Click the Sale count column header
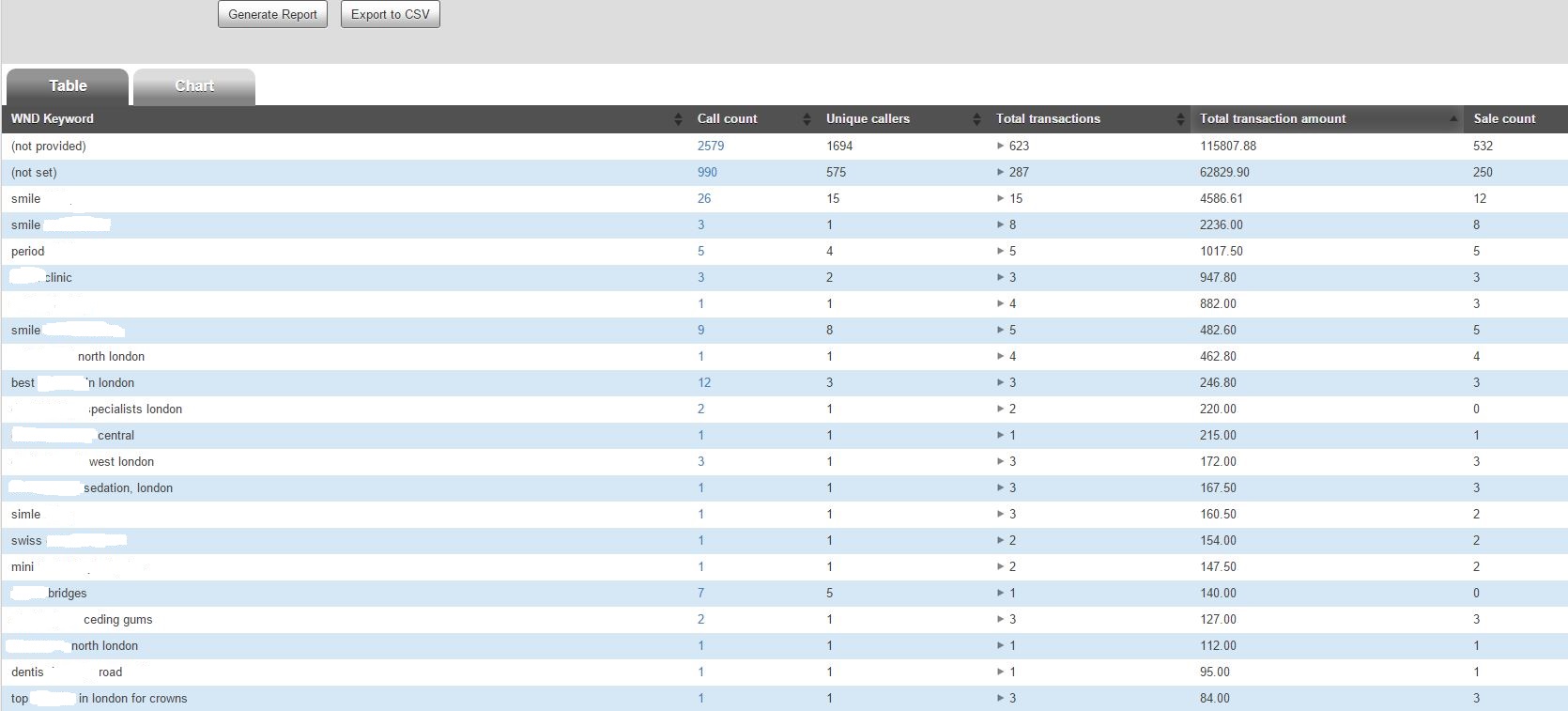Screen dimensions: 1568x711 1504,118
